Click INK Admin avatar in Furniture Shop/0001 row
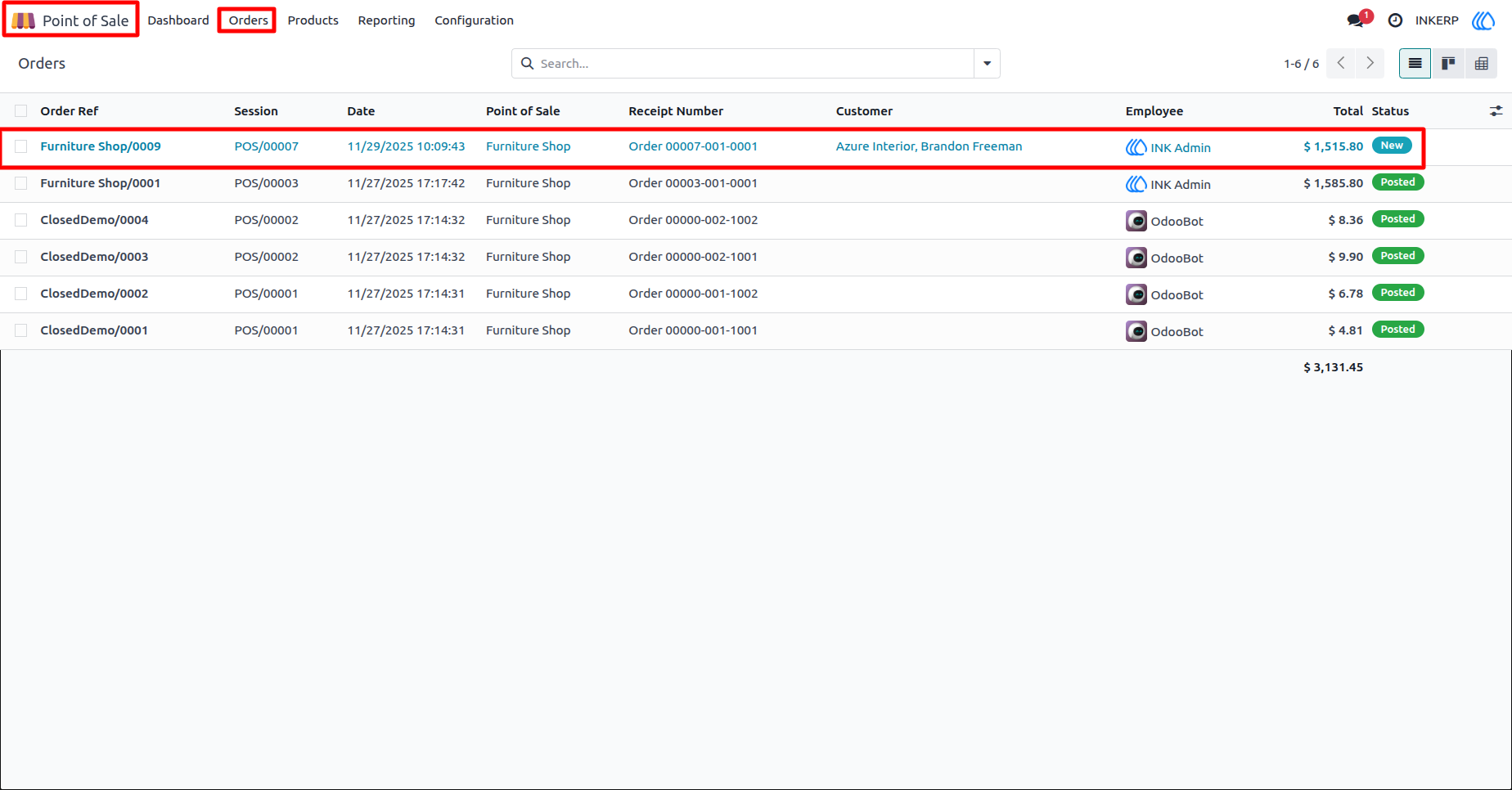Image resolution: width=1512 pixels, height=790 pixels. click(1136, 184)
